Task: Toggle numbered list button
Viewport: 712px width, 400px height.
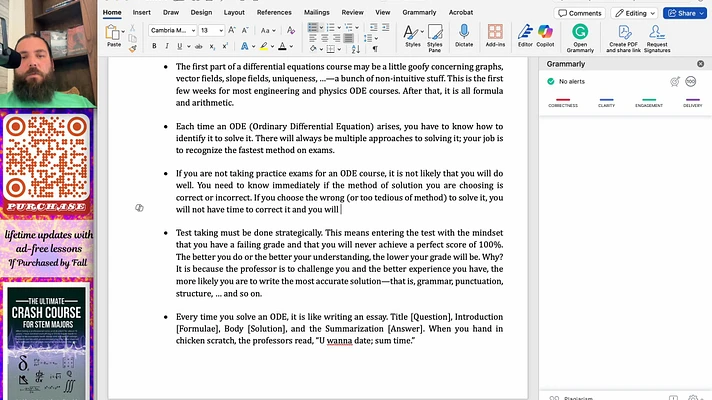Action: (330, 28)
